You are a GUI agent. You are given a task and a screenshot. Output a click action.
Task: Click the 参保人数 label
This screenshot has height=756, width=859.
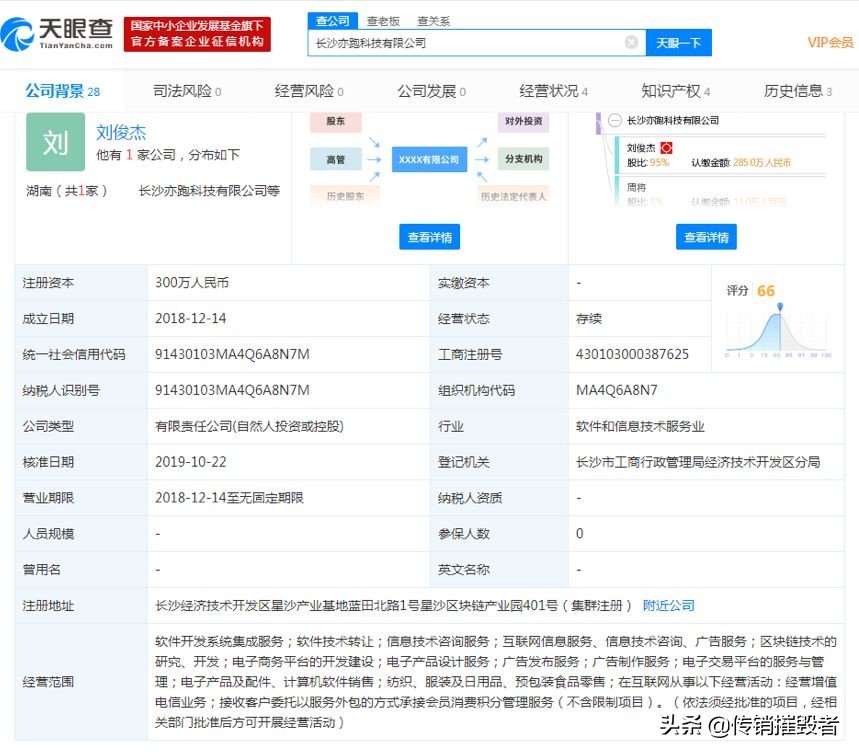click(x=463, y=534)
